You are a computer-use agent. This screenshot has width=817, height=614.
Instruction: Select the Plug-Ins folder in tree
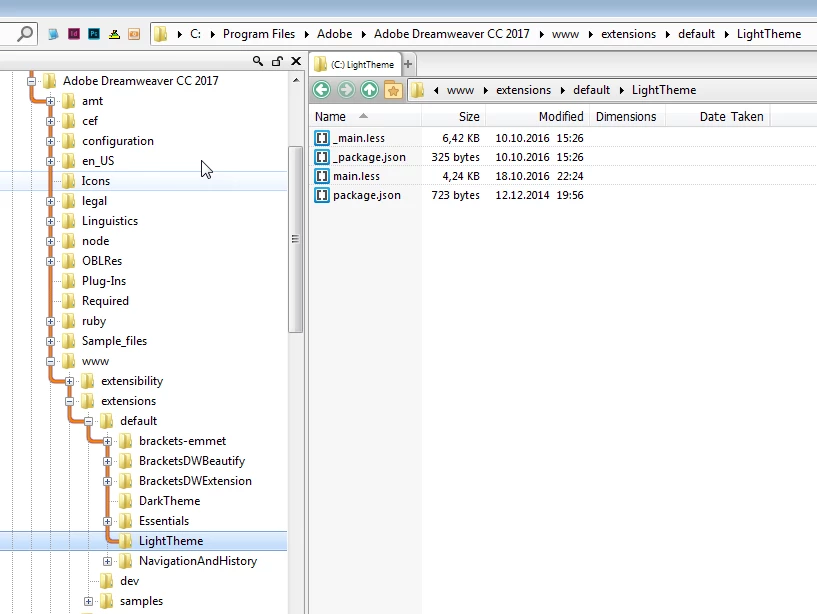[104, 281]
